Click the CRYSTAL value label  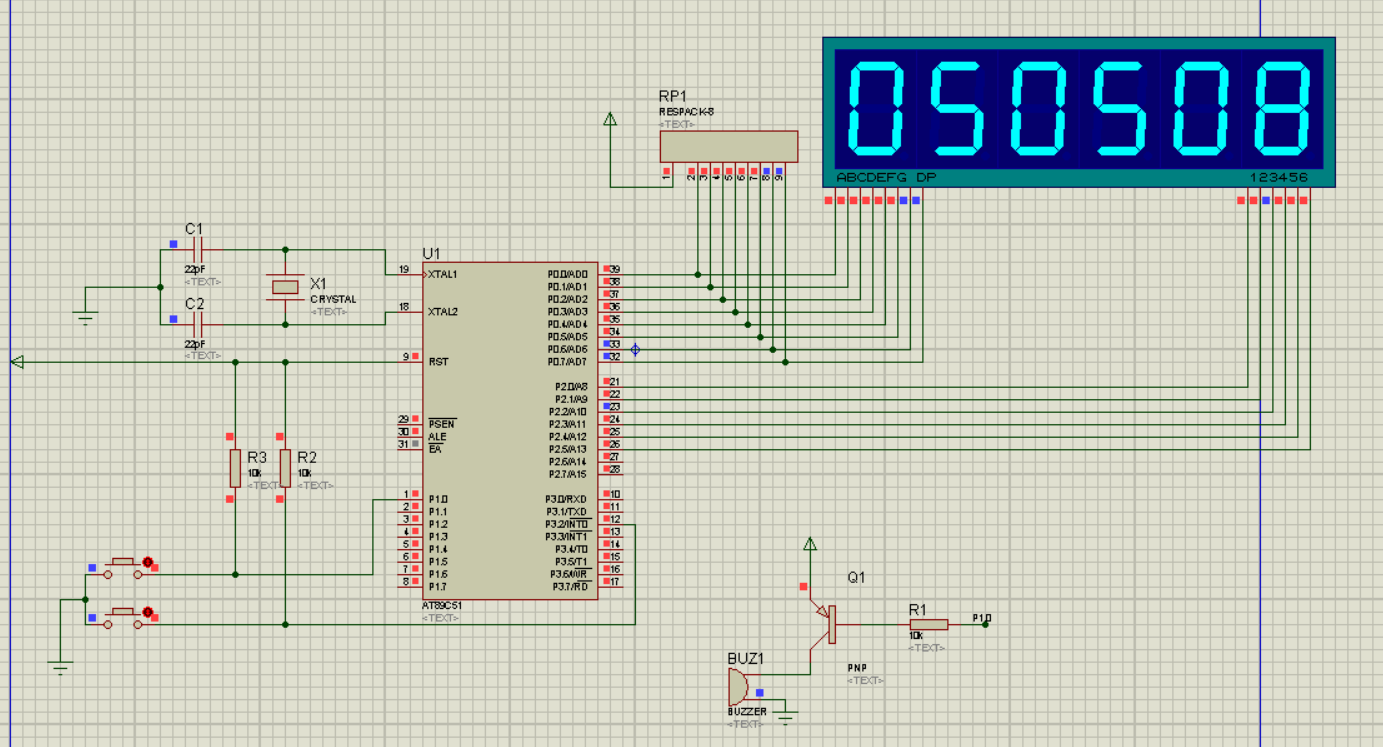pyautogui.click(x=333, y=299)
